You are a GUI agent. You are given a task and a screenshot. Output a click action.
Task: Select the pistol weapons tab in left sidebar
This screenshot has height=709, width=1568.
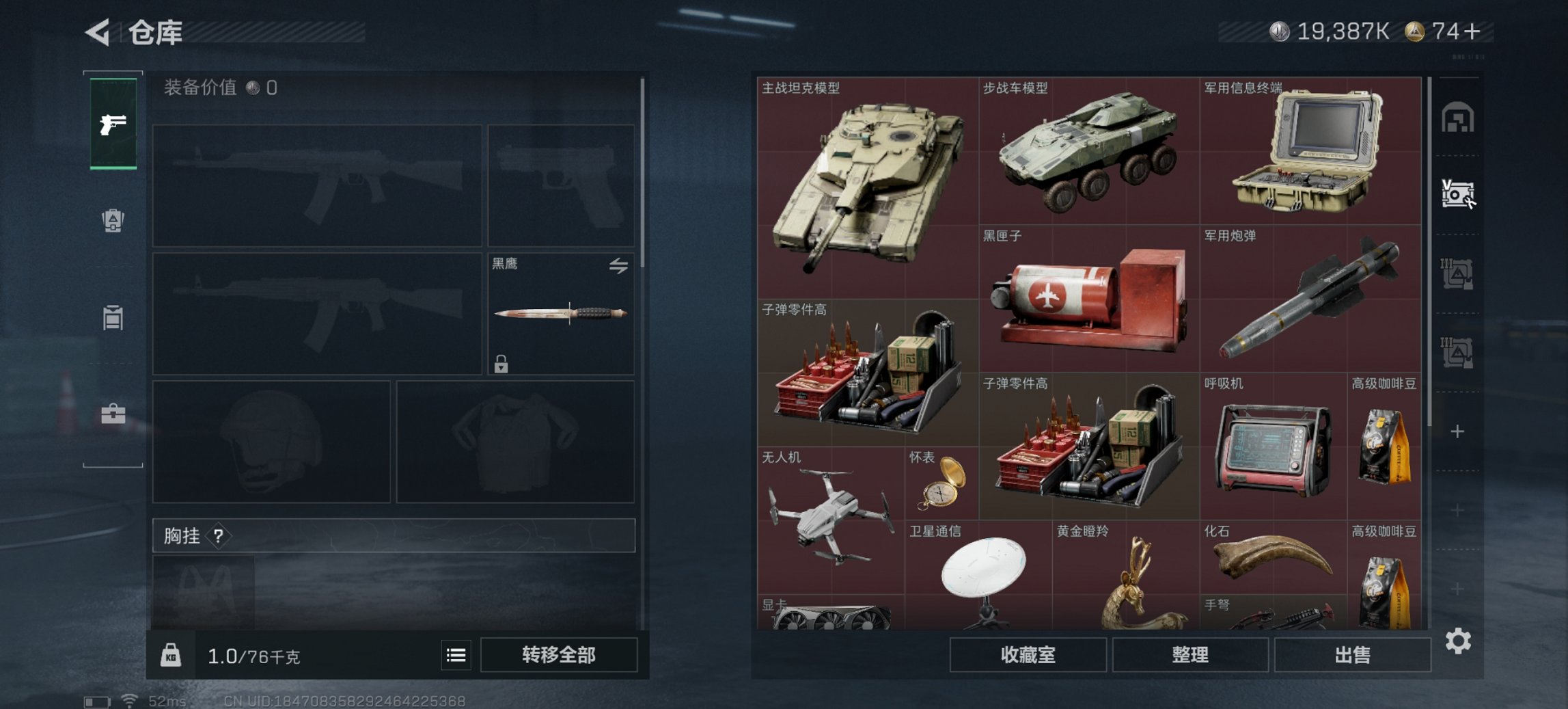click(x=113, y=124)
